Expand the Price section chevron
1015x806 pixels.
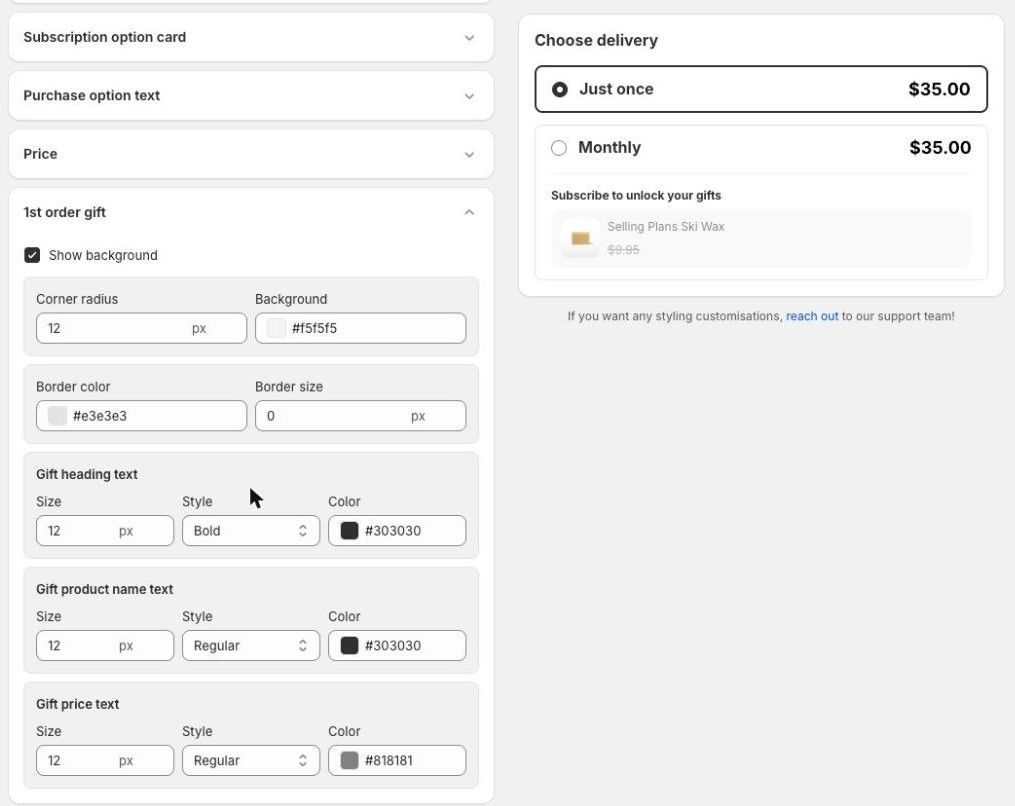click(x=469, y=155)
